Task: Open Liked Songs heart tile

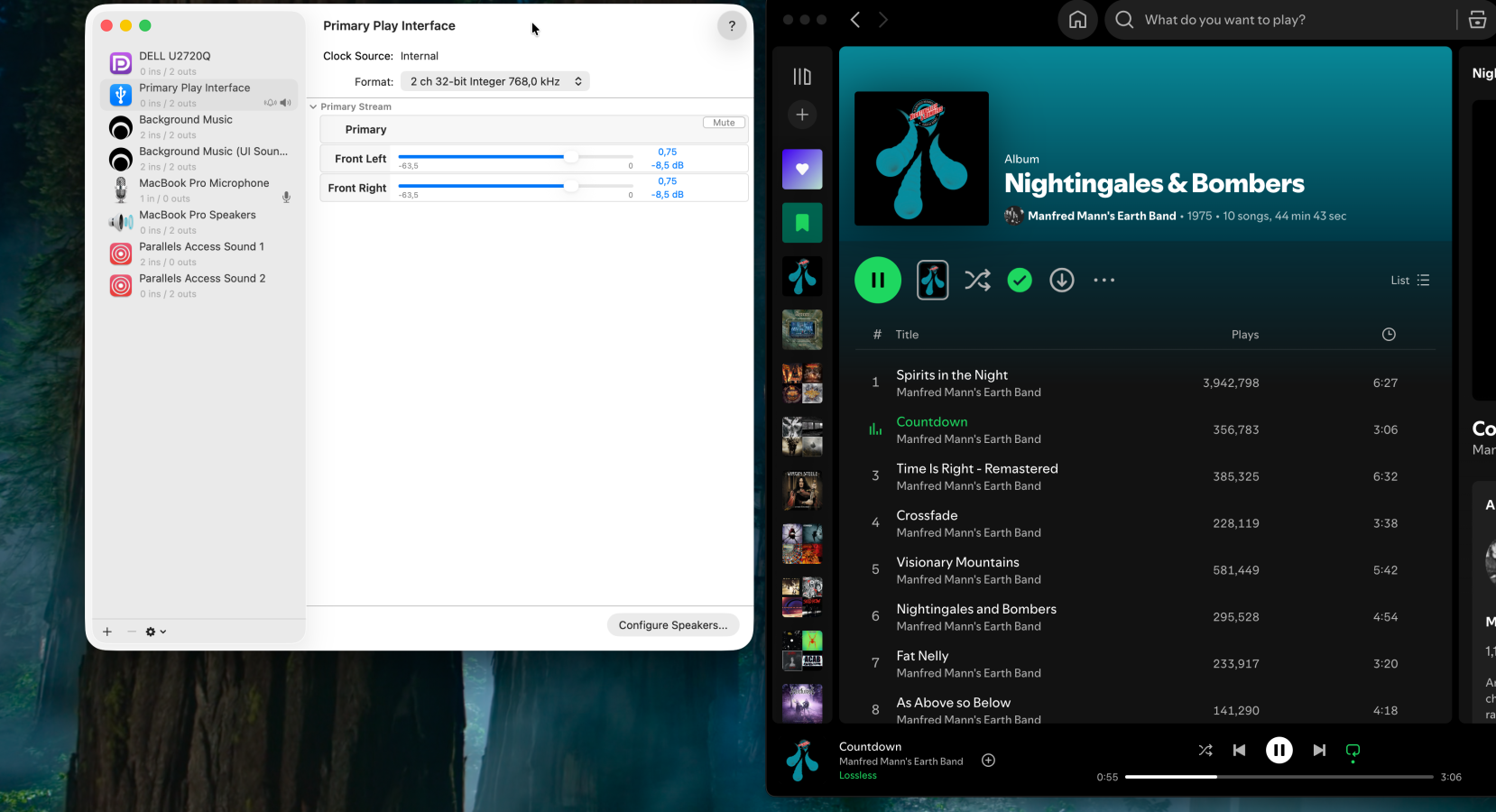Action: pyautogui.click(x=802, y=170)
